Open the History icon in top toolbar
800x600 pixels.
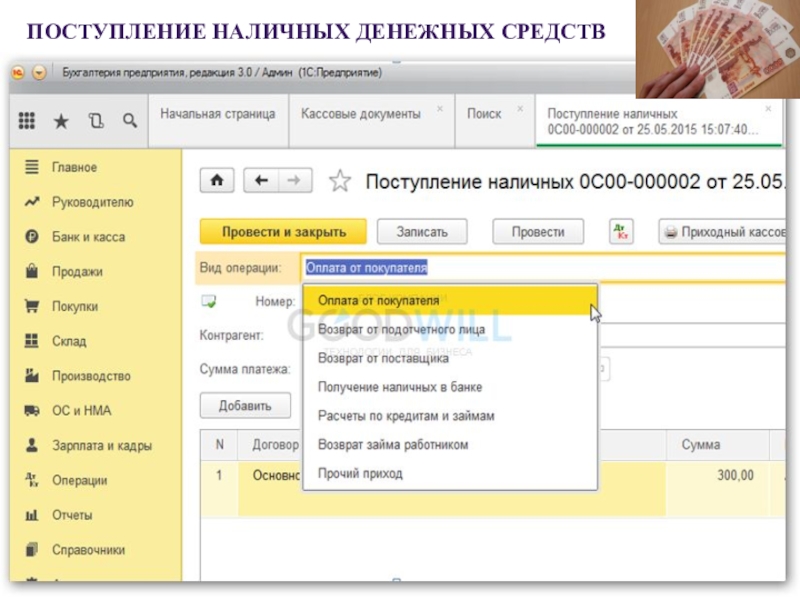click(x=95, y=120)
